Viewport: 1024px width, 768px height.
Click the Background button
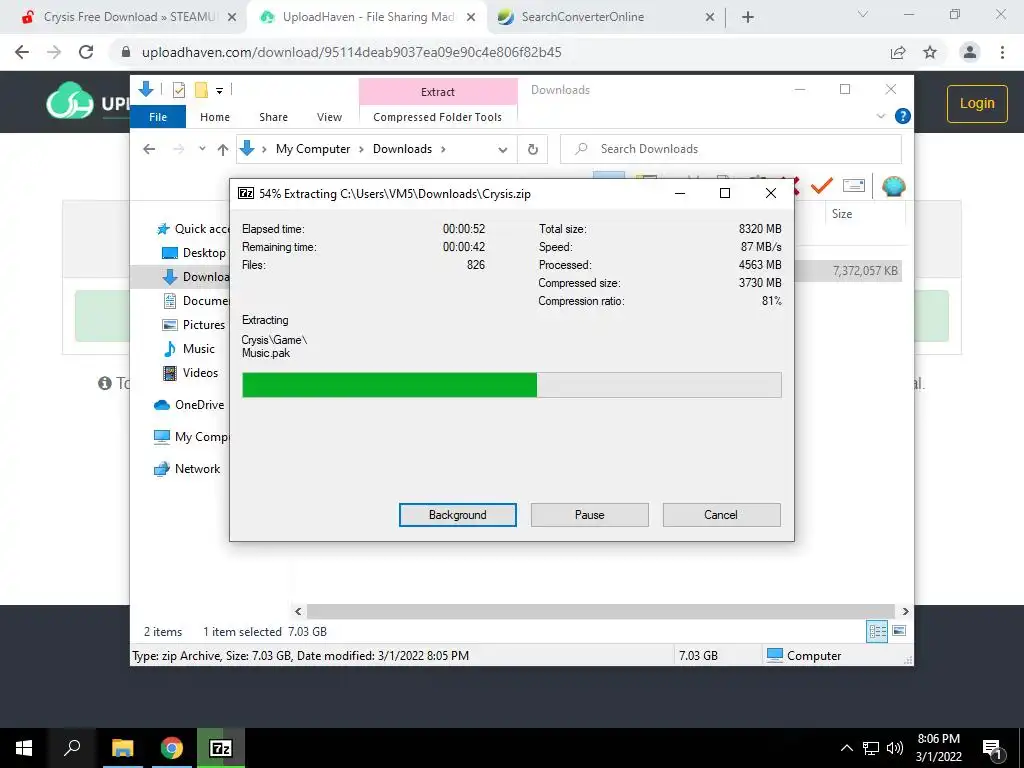pyautogui.click(x=458, y=515)
